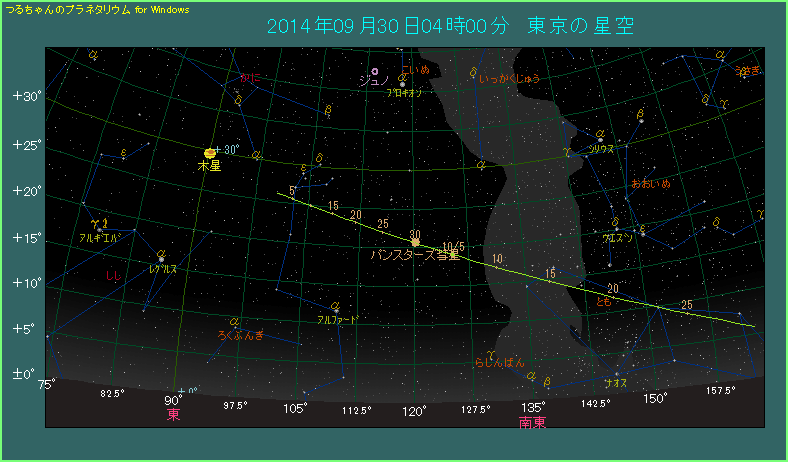Click the PanSTARRS comet (パンスターズ彗星) marker
This screenshot has width=788, height=462.
tap(415, 242)
